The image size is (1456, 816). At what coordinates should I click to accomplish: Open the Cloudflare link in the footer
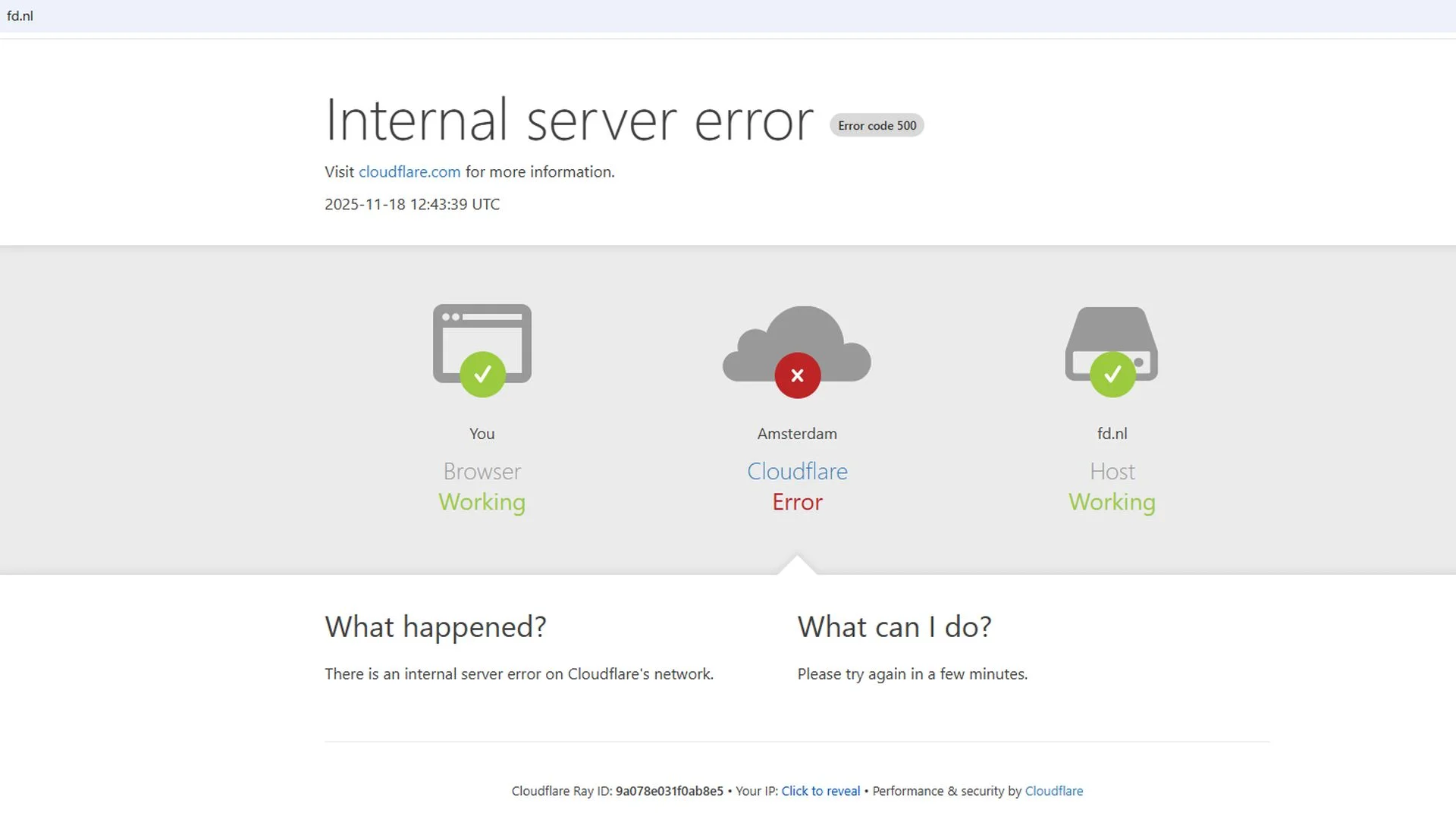point(1053,791)
